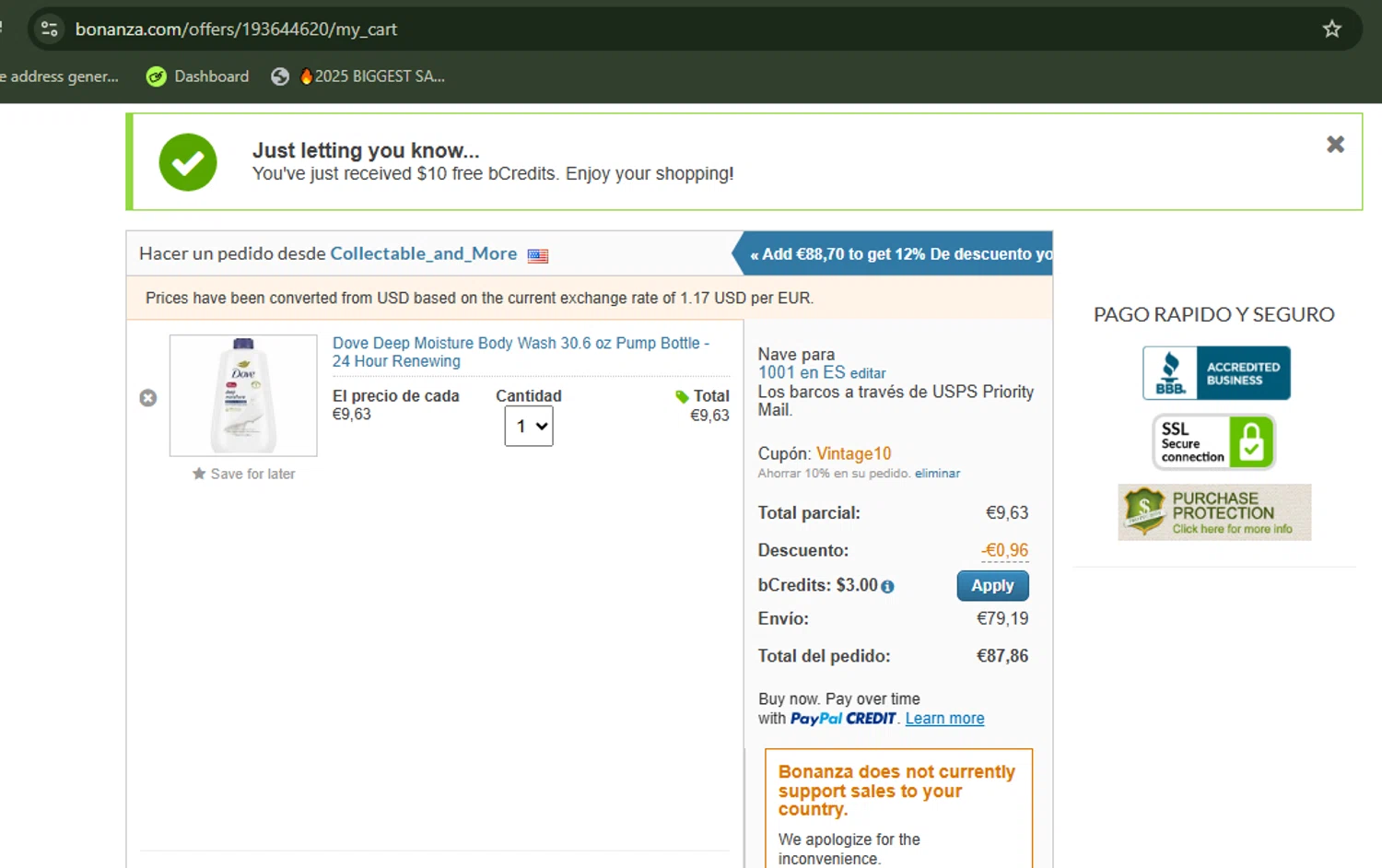The height and width of the screenshot is (868, 1382).
Task: Click Save for later under the product
Action: pyautogui.click(x=244, y=474)
